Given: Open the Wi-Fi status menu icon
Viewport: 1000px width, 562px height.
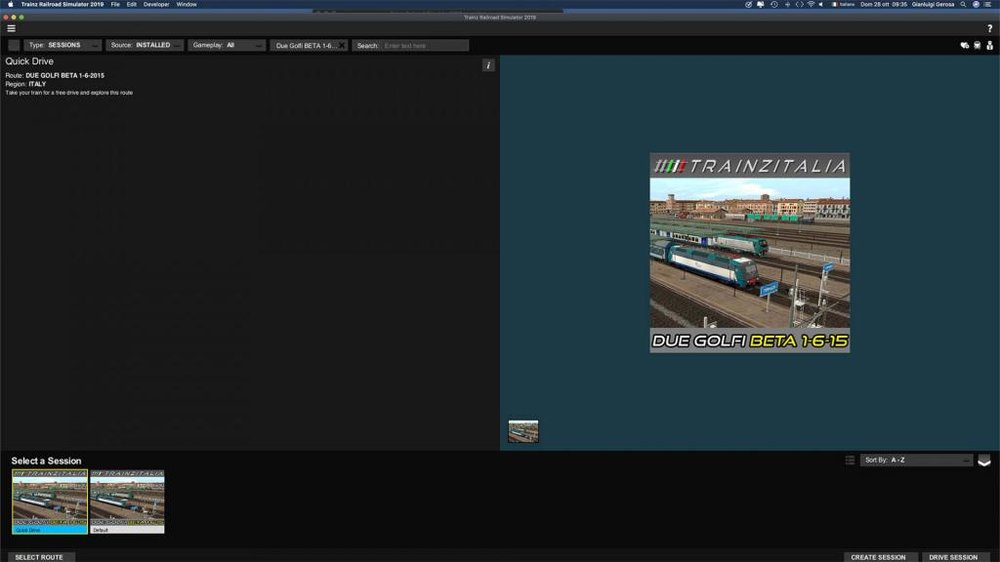Looking at the screenshot, I should [x=811, y=4].
